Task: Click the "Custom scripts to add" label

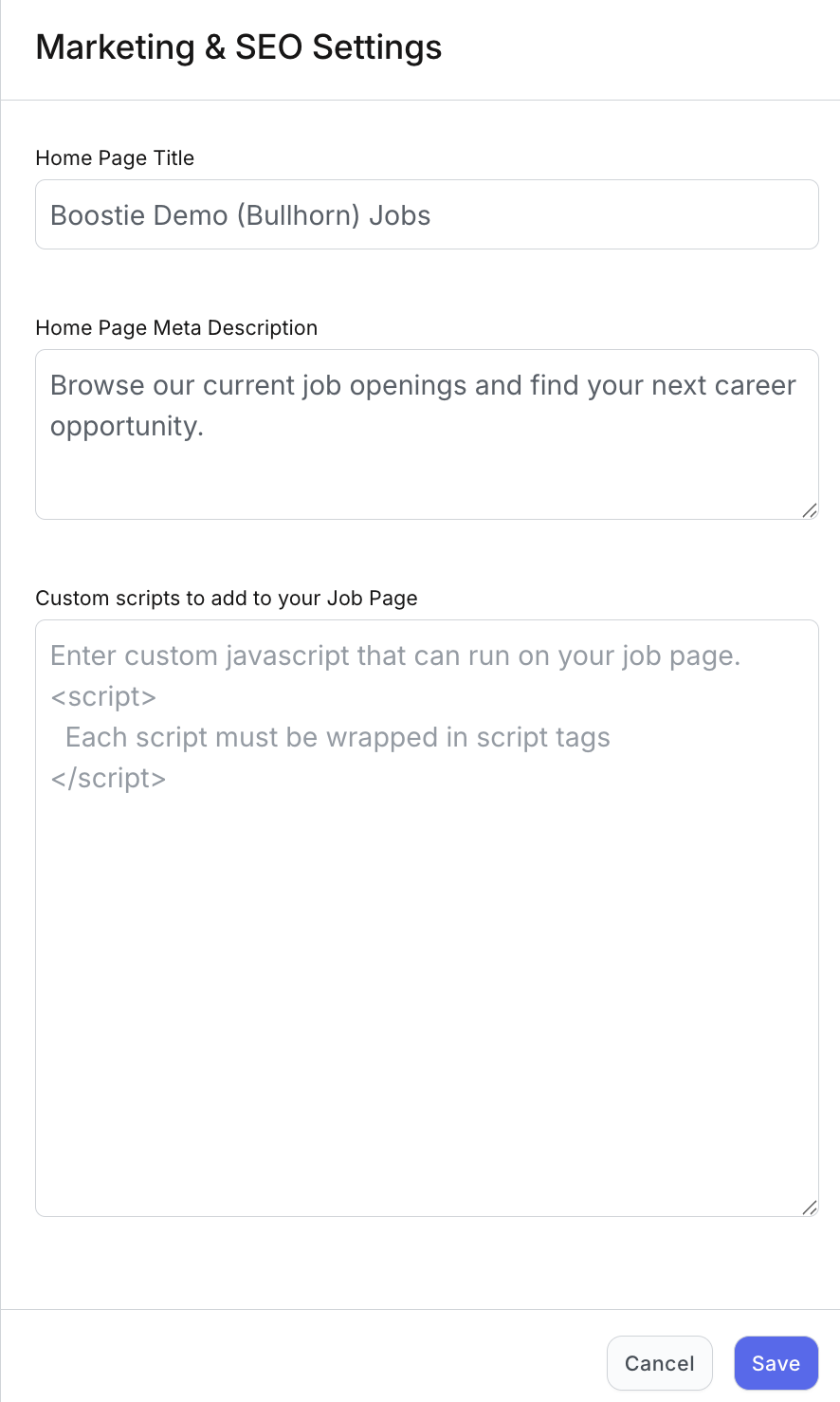Action: pyautogui.click(x=227, y=599)
